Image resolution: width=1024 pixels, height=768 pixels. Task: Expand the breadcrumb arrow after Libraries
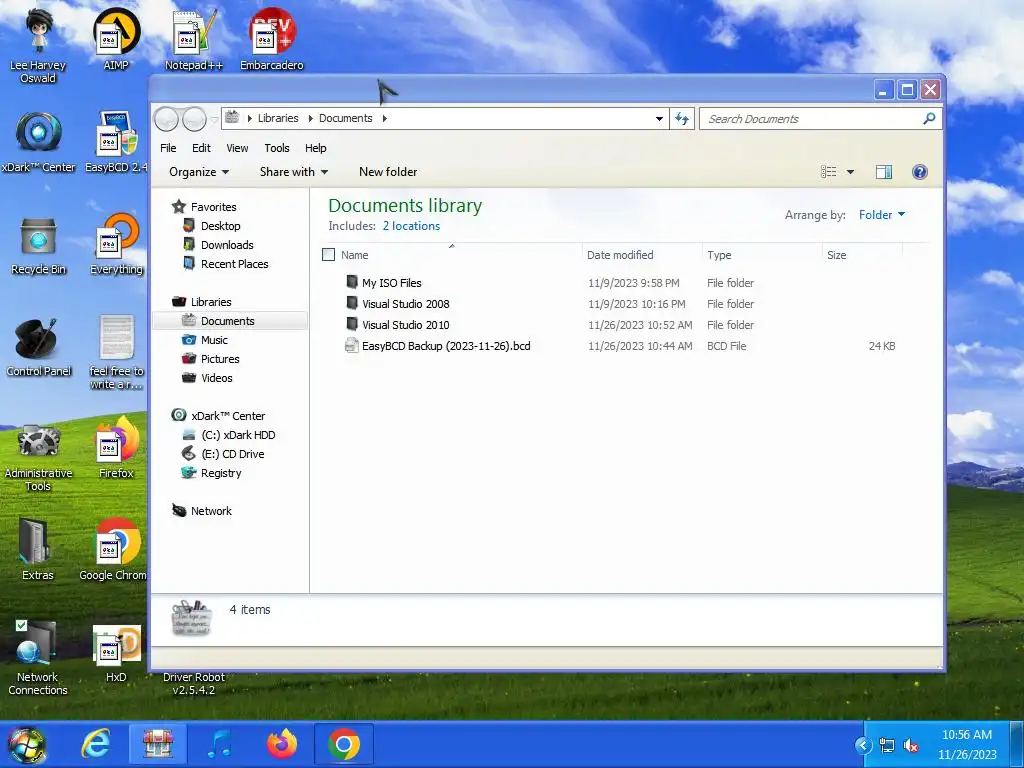(x=312, y=118)
